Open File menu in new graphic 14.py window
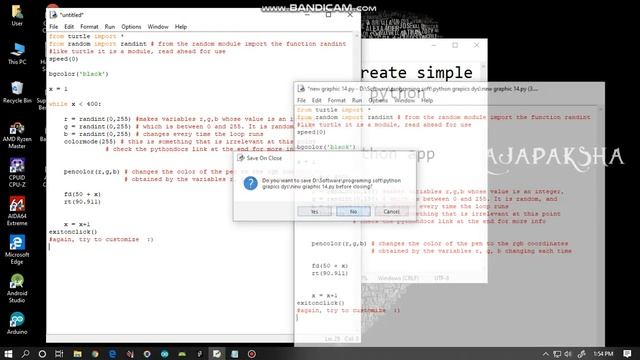Screen dimensions: 640x360 point(301,100)
